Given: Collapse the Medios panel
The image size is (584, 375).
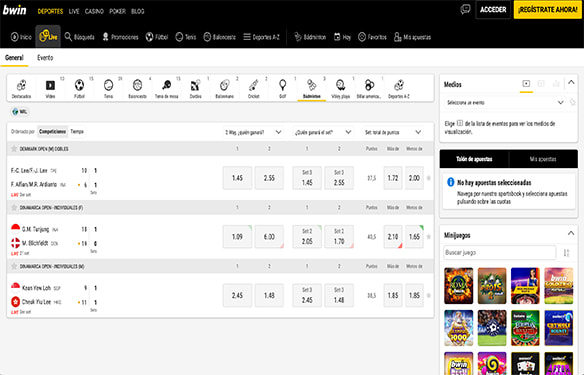Looking at the screenshot, I should click(571, 83).
